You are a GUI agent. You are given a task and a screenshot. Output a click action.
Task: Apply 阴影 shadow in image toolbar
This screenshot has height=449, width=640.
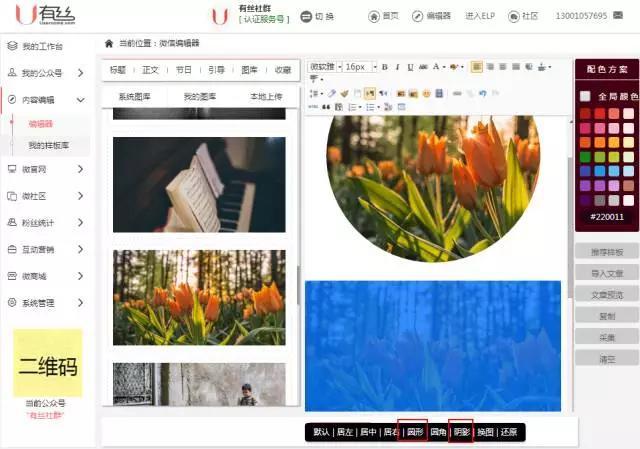pyautogui.click(x=462, y=432)
